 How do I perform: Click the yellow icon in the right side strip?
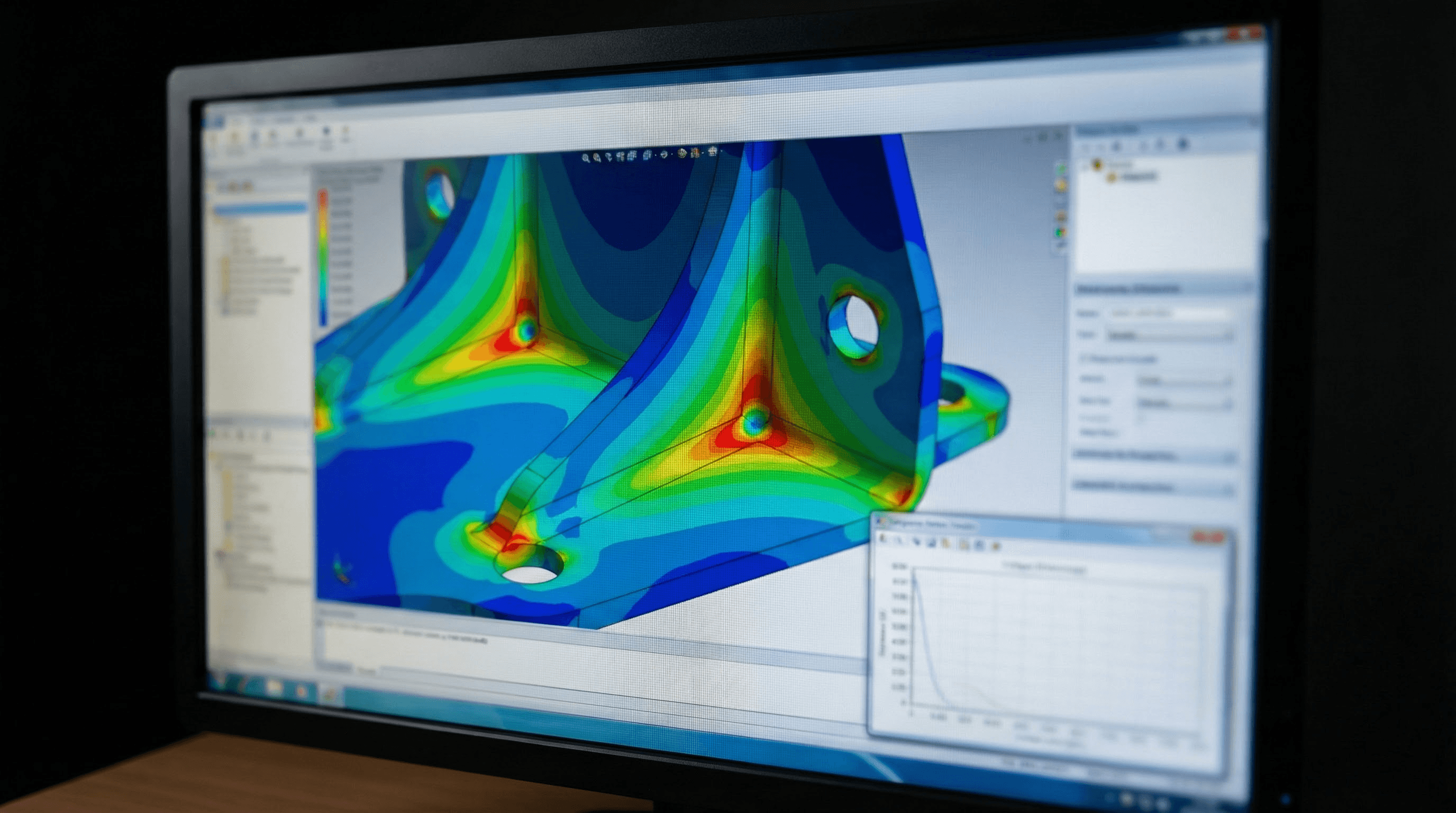pos(1061,185)
